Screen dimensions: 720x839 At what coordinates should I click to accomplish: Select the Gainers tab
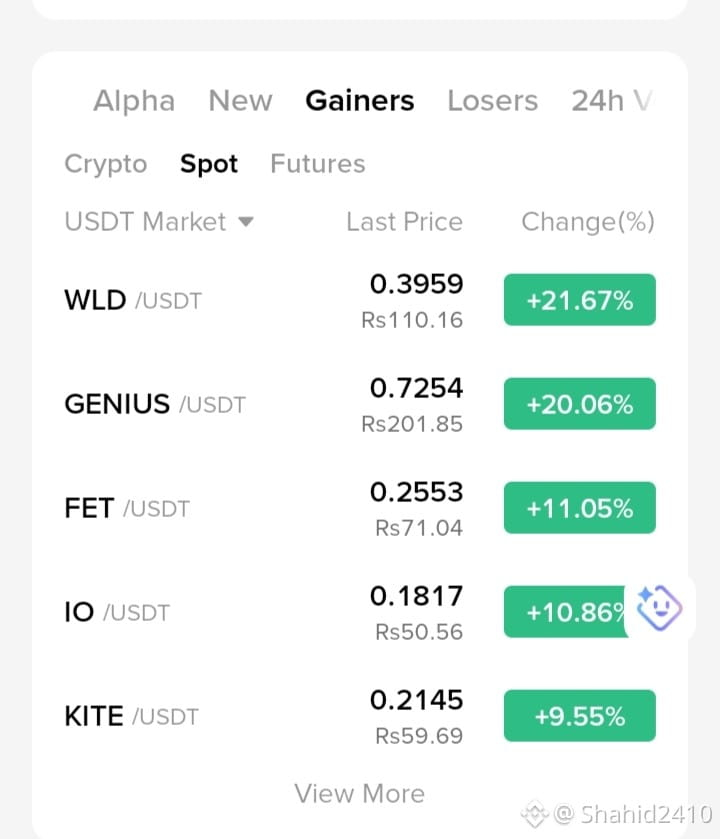pos(359,101)
